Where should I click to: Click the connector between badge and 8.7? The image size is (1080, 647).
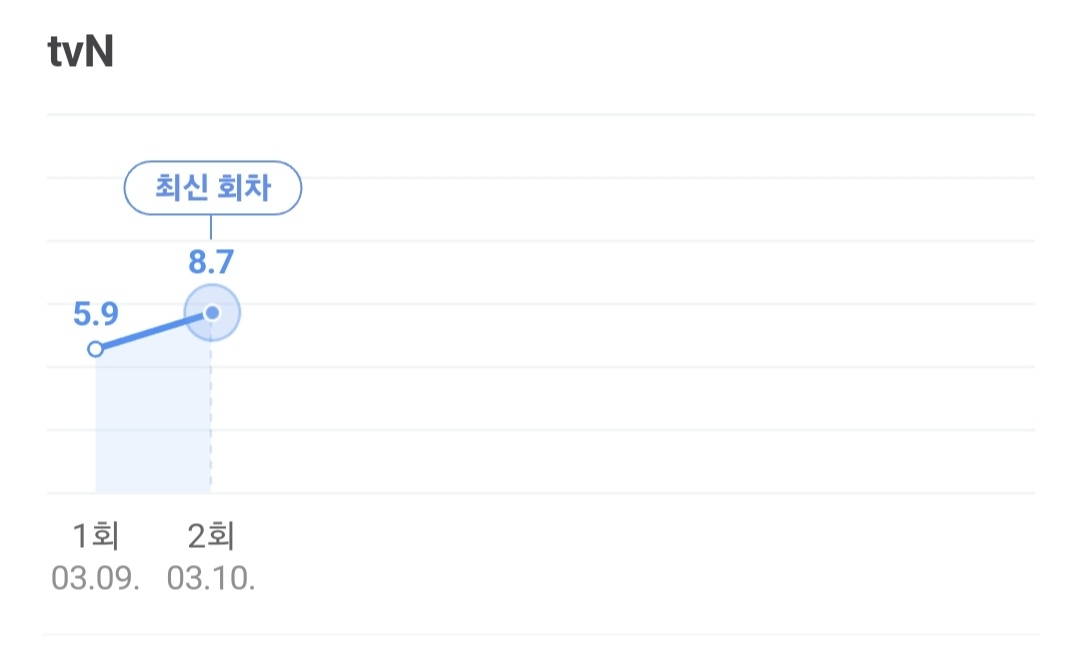(211, 227)
